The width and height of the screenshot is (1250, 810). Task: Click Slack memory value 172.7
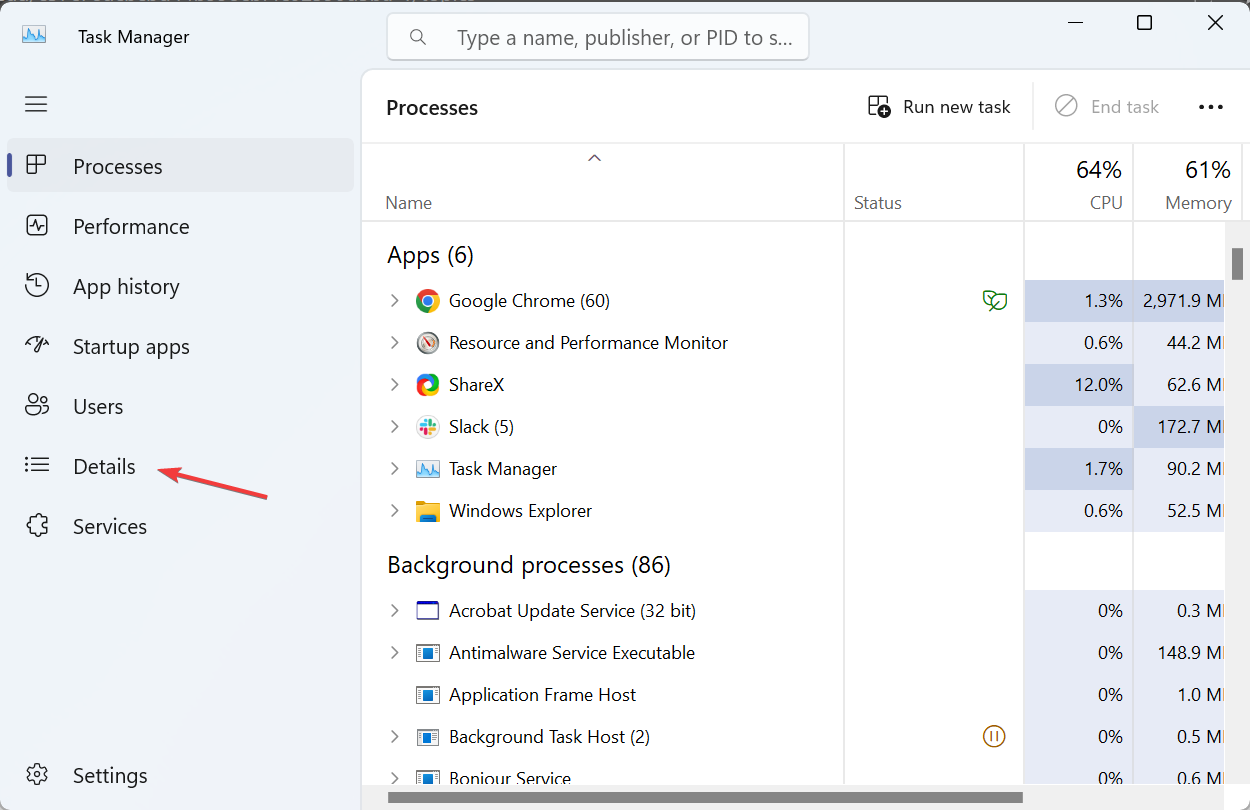click(x=1194, y=427)
